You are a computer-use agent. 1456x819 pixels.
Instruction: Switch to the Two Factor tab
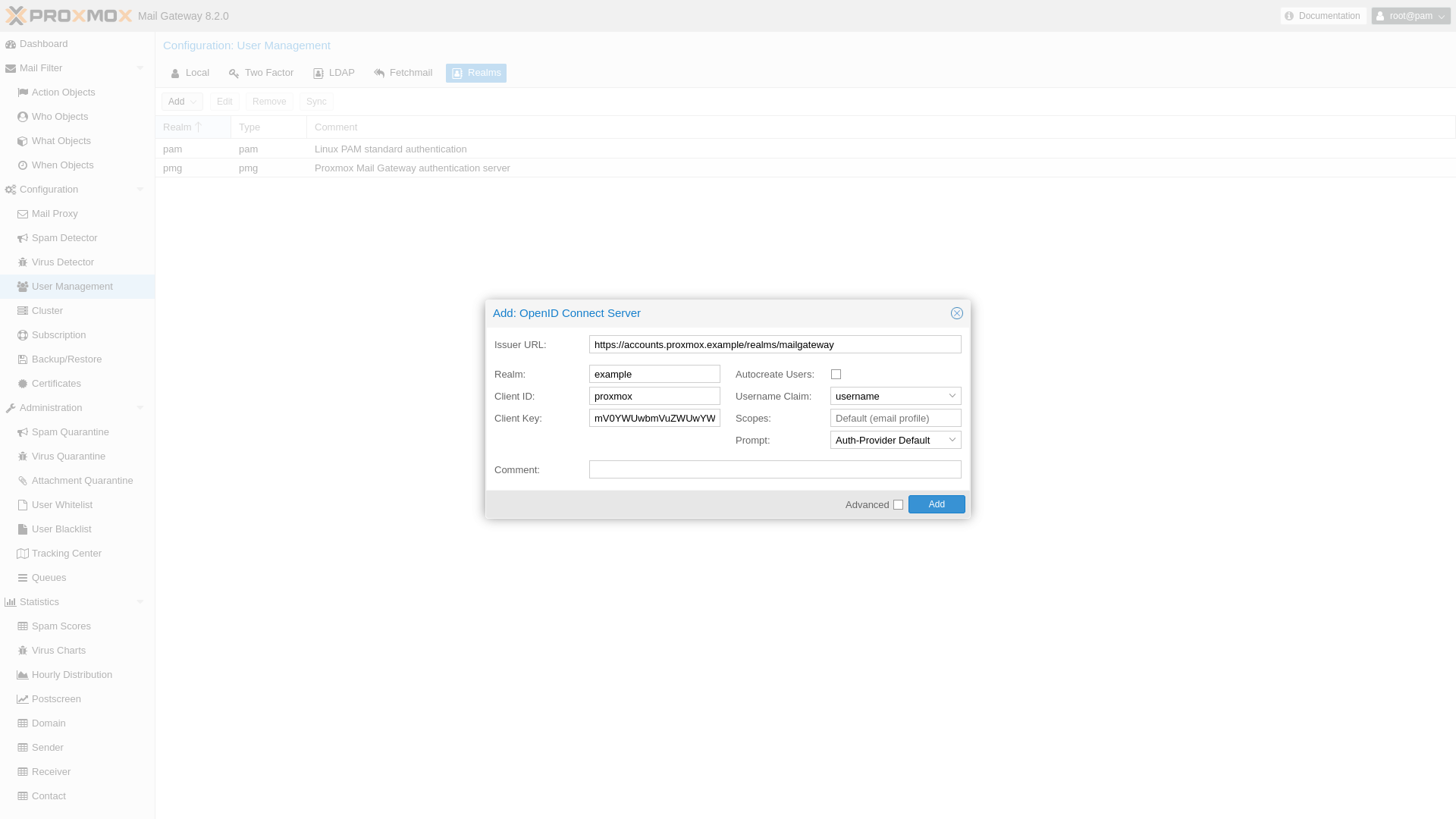coord(261,73)
